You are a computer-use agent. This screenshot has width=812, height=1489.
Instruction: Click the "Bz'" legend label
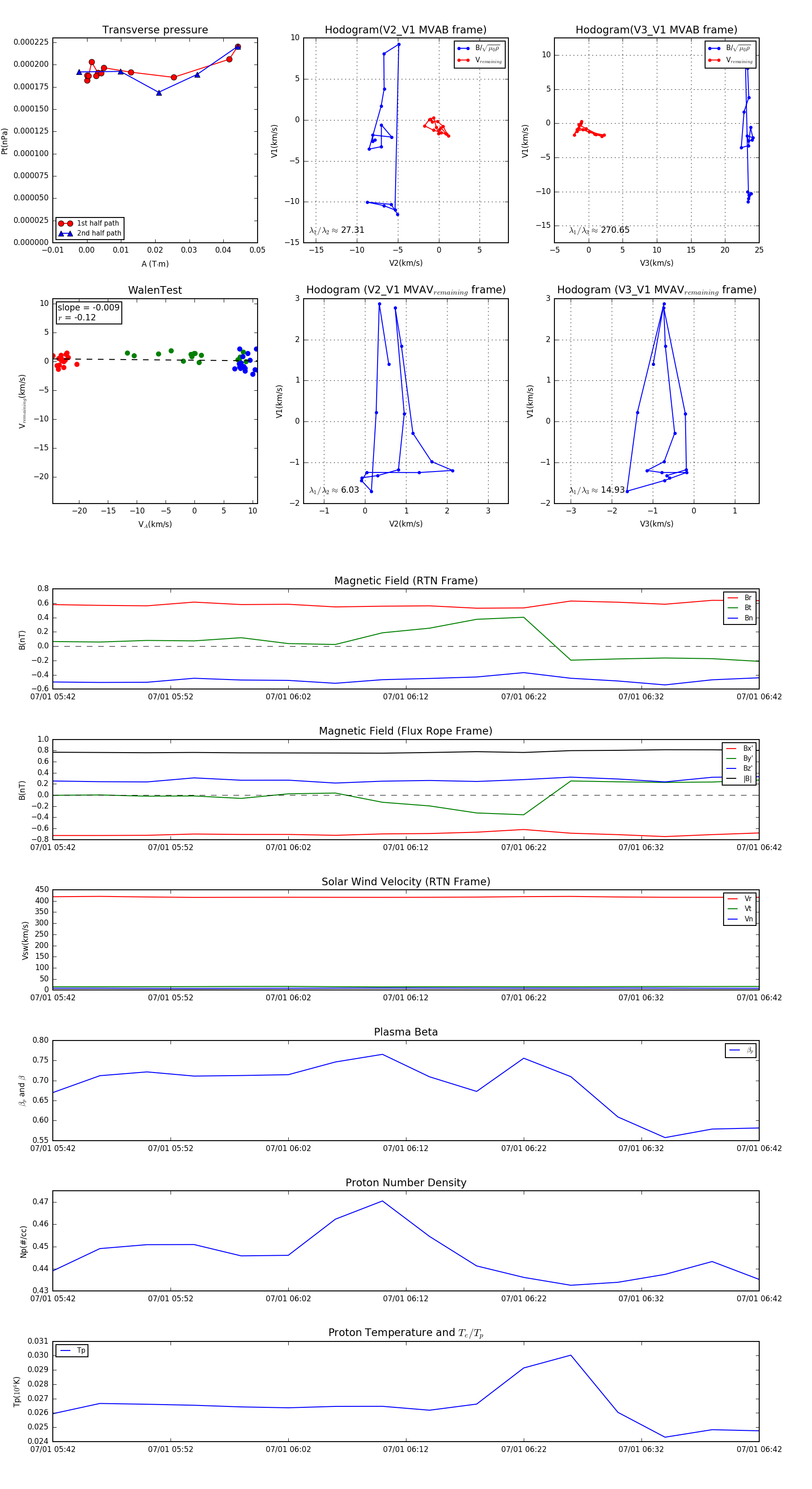point(748,768)
